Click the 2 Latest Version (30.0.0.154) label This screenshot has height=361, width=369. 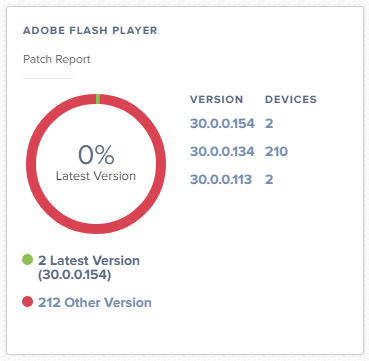(89, 268)
